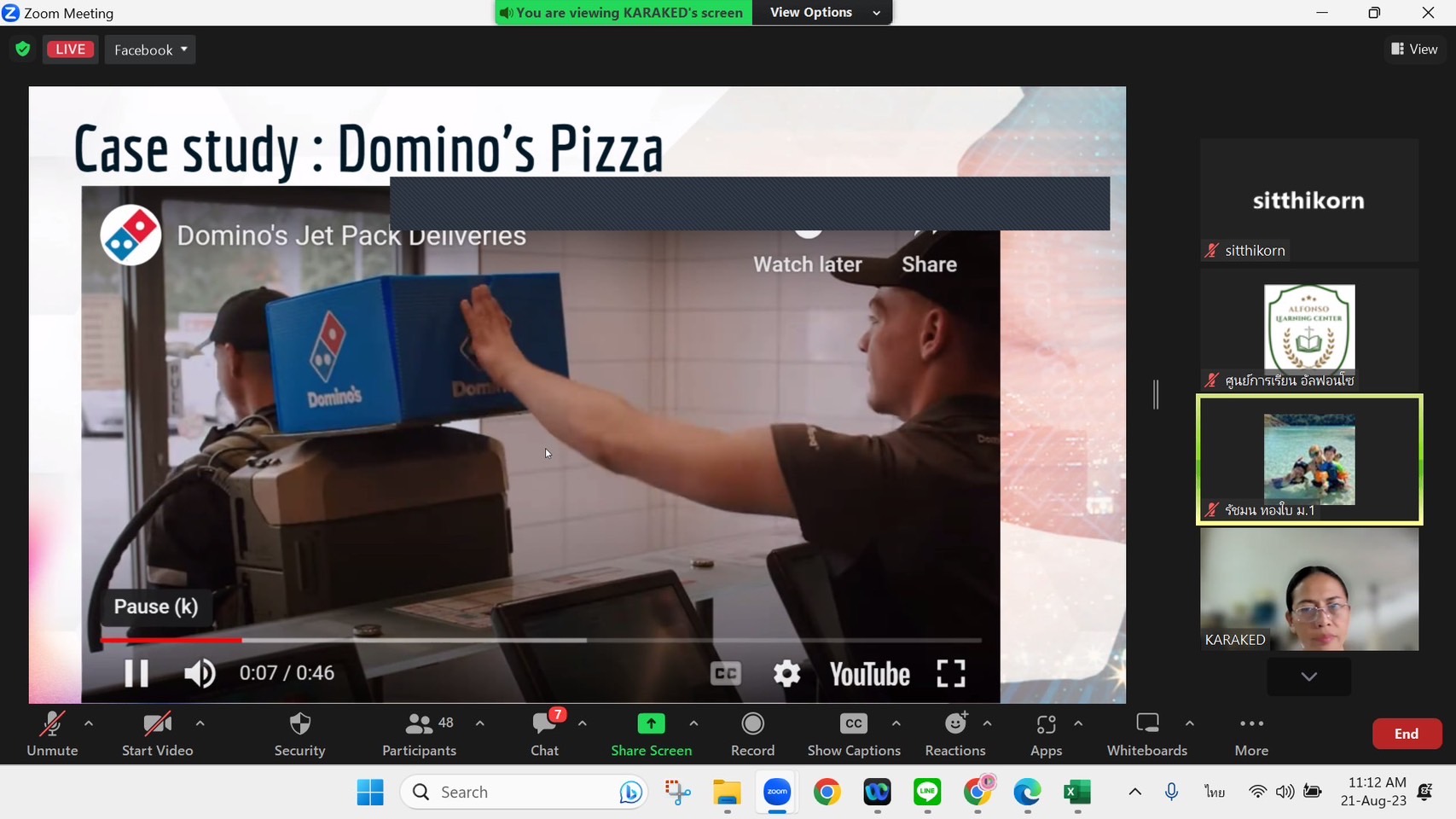Start recording with the Record button
This screenshot has height=819, width=1456.
tap(752, 734)
